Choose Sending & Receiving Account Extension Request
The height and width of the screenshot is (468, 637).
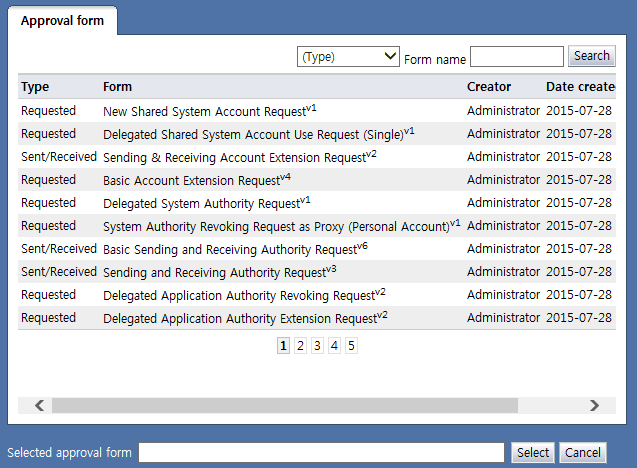pyautogui.click(x=235, y=158)
